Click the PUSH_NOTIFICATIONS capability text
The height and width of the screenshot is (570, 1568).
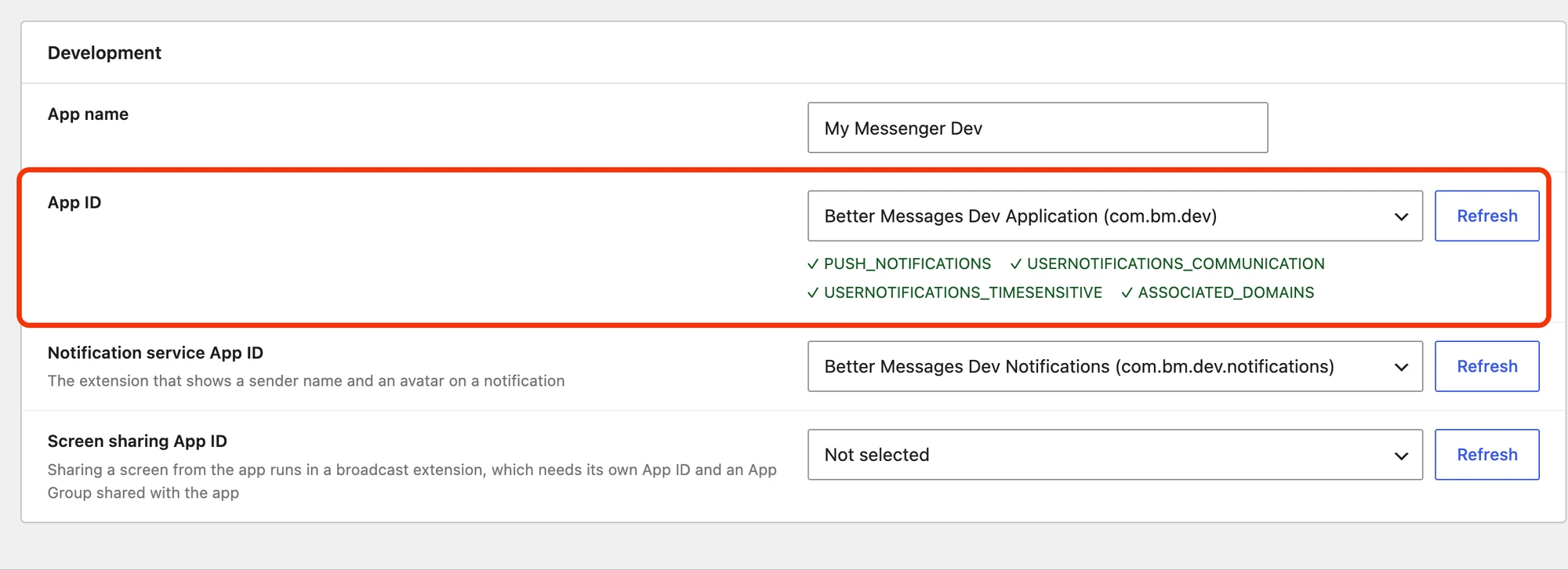907,264
